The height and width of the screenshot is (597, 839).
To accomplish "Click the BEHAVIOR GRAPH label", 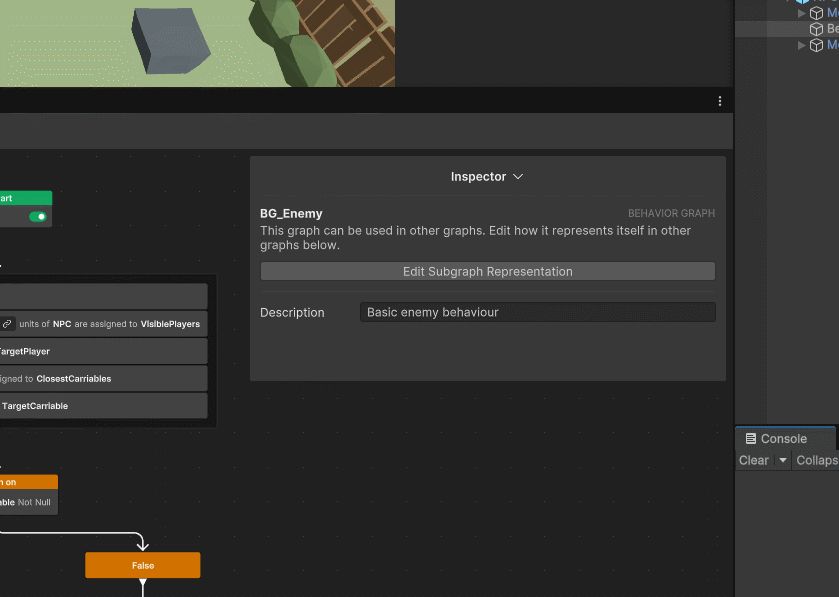I will [671, 213].
